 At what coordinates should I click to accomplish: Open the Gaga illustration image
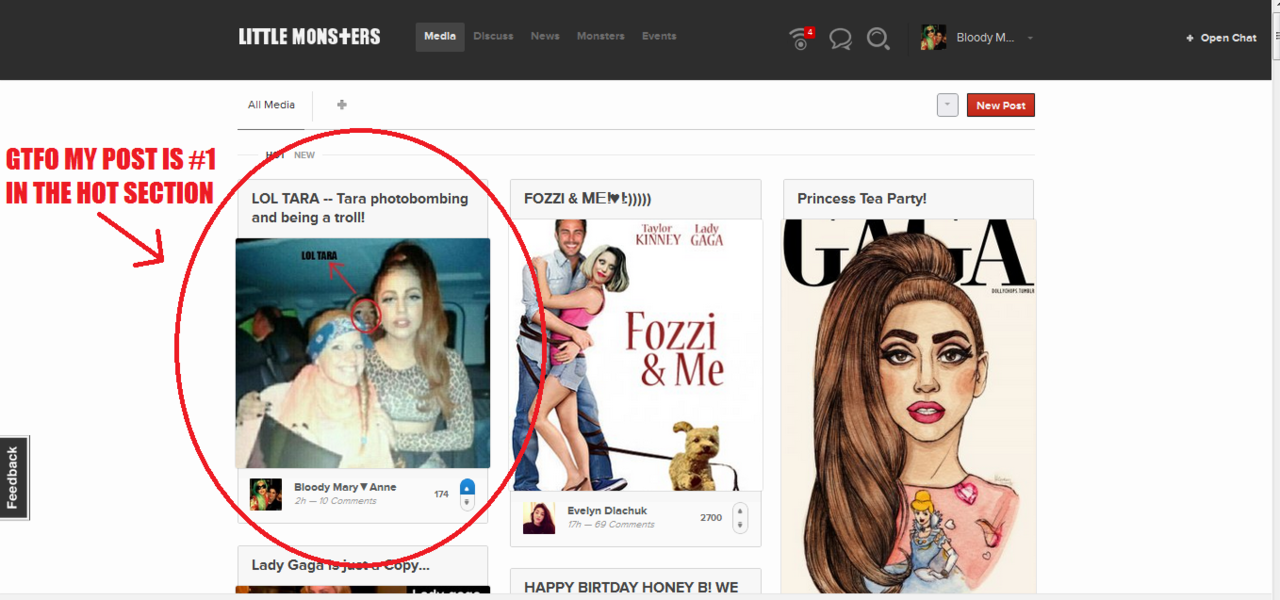[x=909, y=407]
